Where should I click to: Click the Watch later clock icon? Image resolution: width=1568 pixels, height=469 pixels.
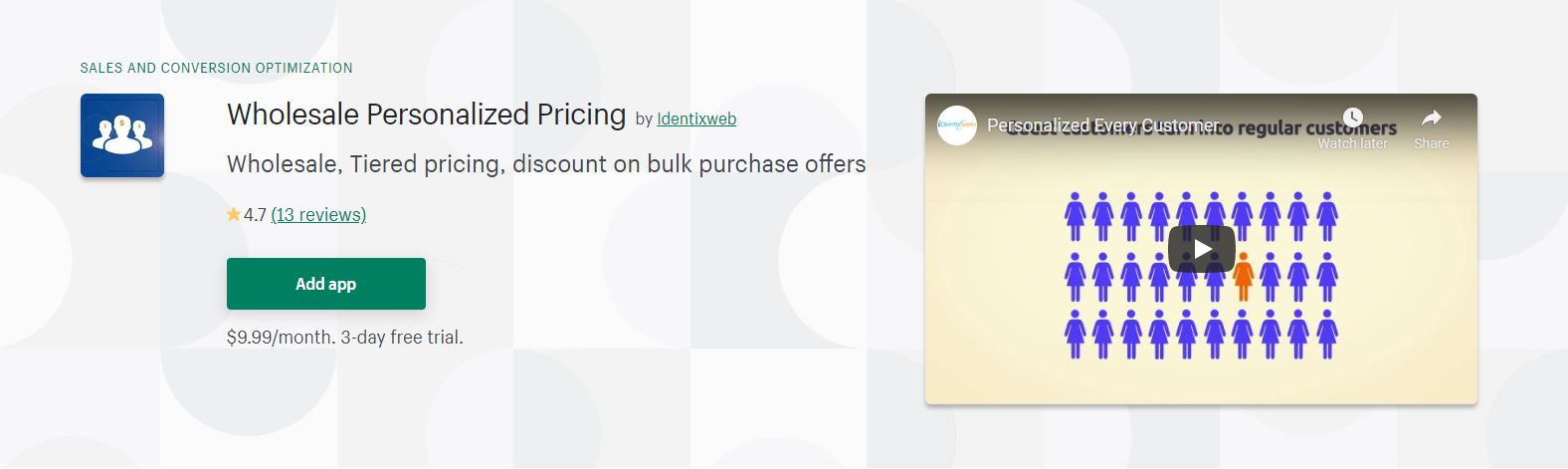pos(1352,117)
